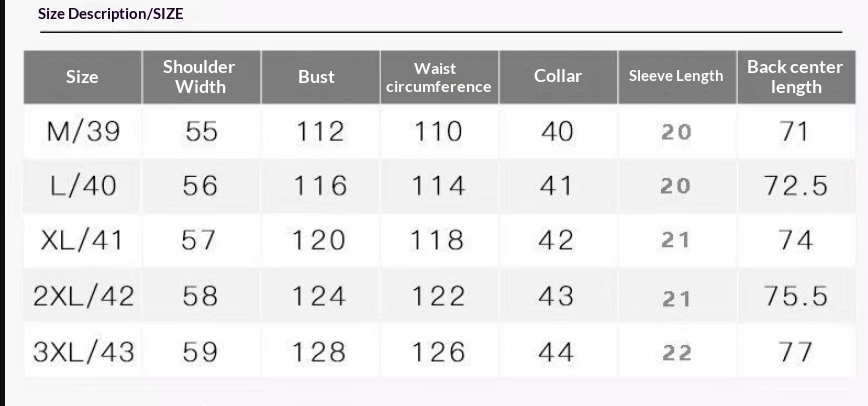Click the bust value 112 cell
Image resolution: width=868 pixels, height=406 pixels.
(x=319, y=131)
